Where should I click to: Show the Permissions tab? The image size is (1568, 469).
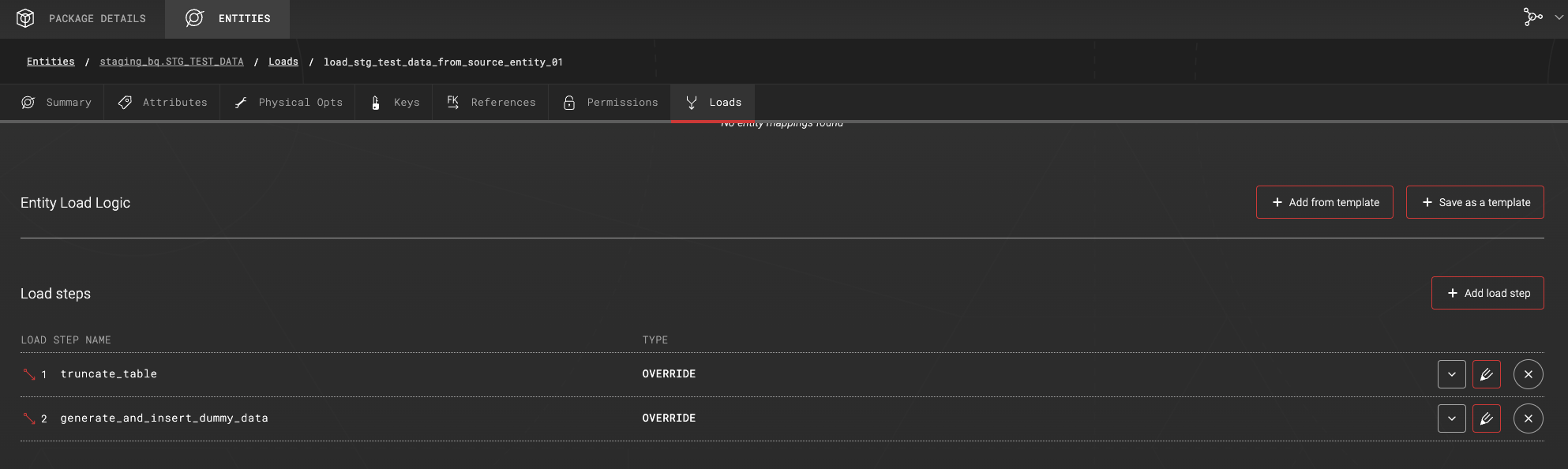tap(610, 103)
